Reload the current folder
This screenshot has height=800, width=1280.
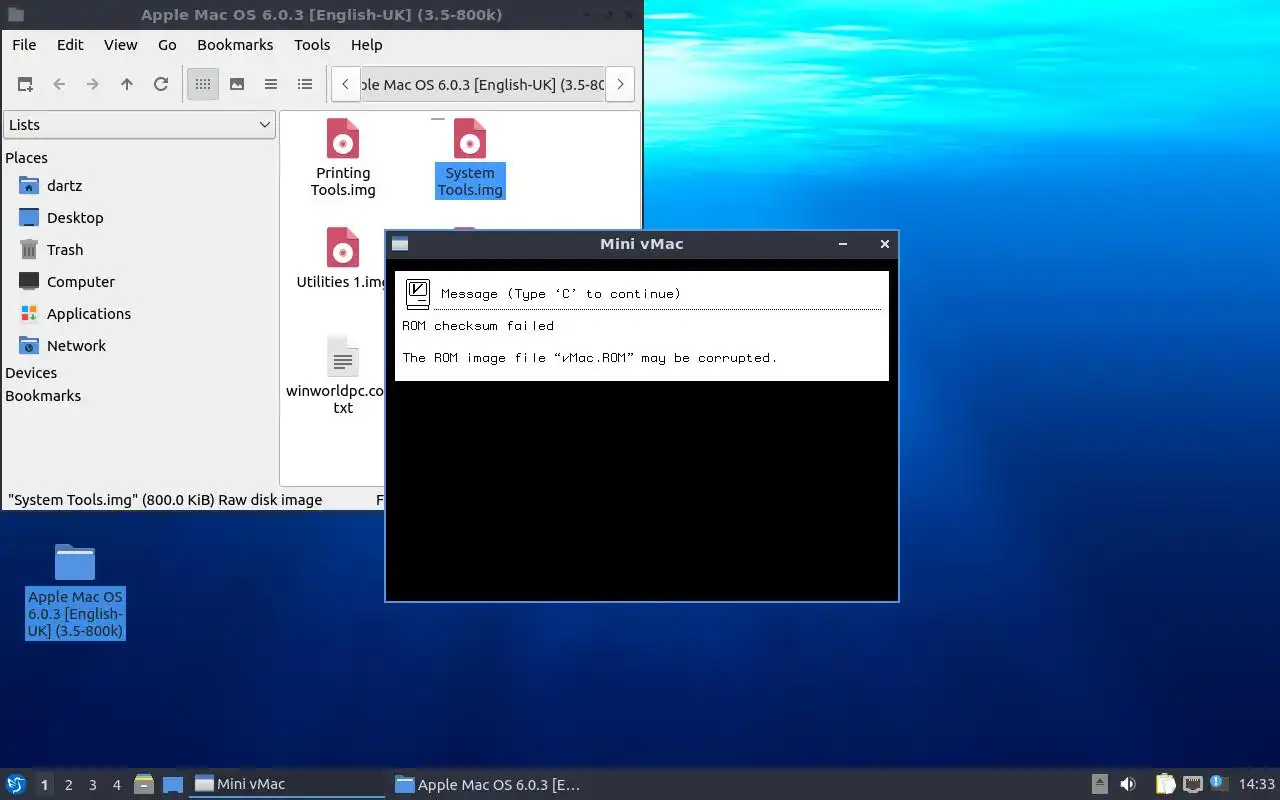pyautogui.click(x=161, y=85)
